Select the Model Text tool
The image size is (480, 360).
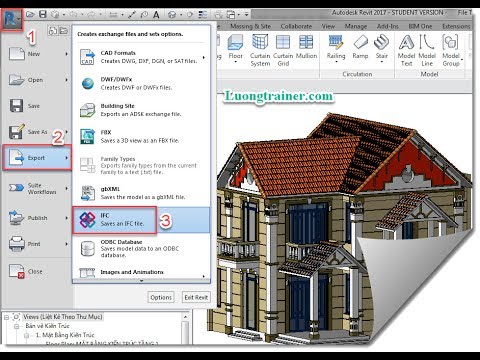pyautogui.click(x=406, y=50)
